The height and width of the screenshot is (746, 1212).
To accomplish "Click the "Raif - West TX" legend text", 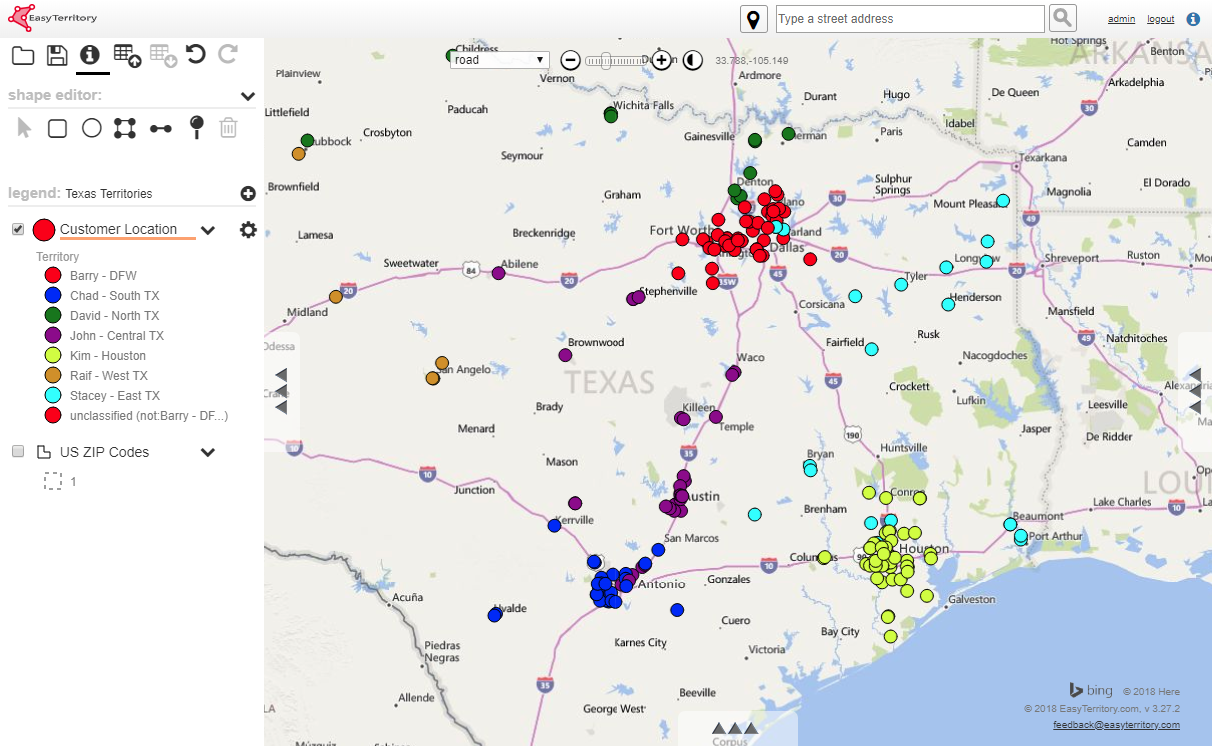I will tap(109, 376).
